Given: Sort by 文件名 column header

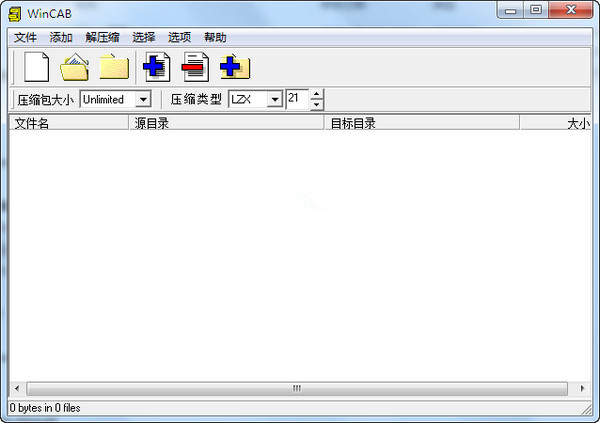Looking at the screenshot, I should [69, 123].
